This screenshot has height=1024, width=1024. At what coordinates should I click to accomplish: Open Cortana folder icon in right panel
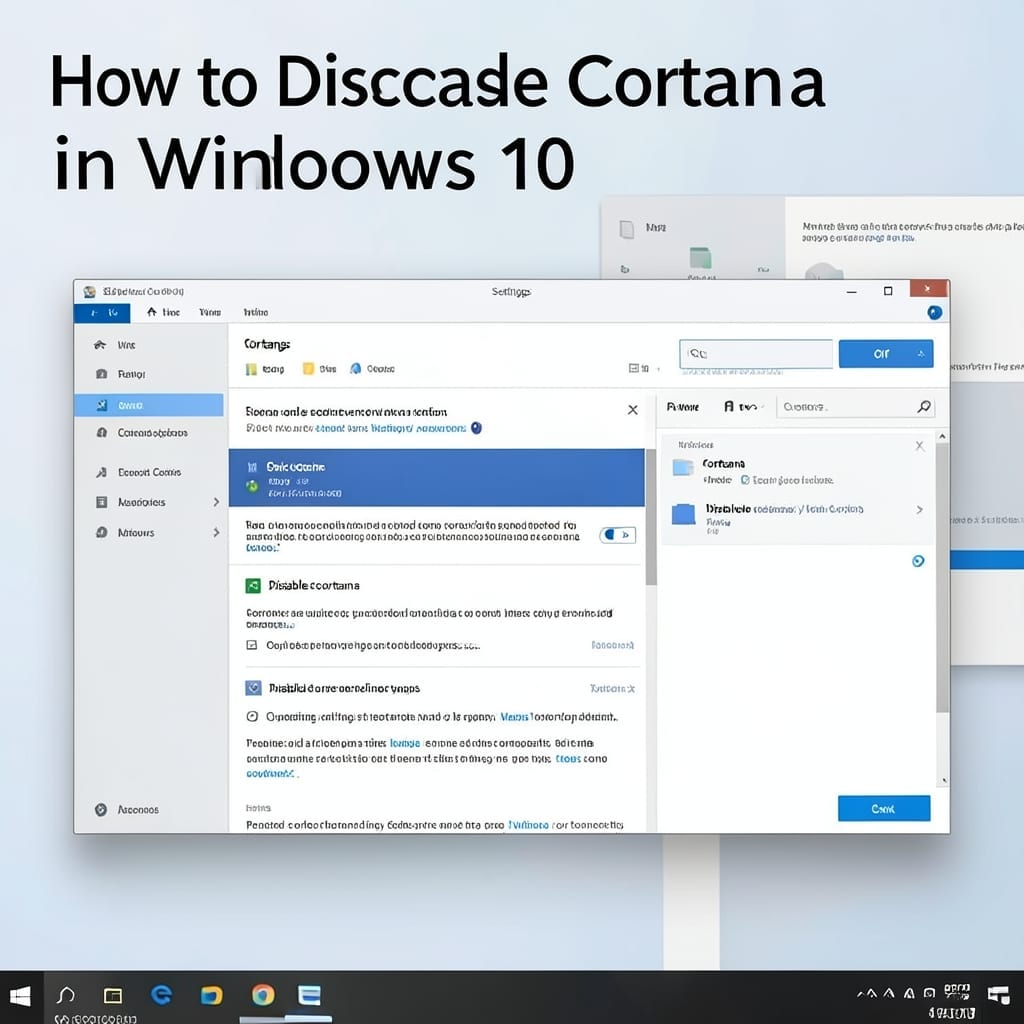click(683, 468)
